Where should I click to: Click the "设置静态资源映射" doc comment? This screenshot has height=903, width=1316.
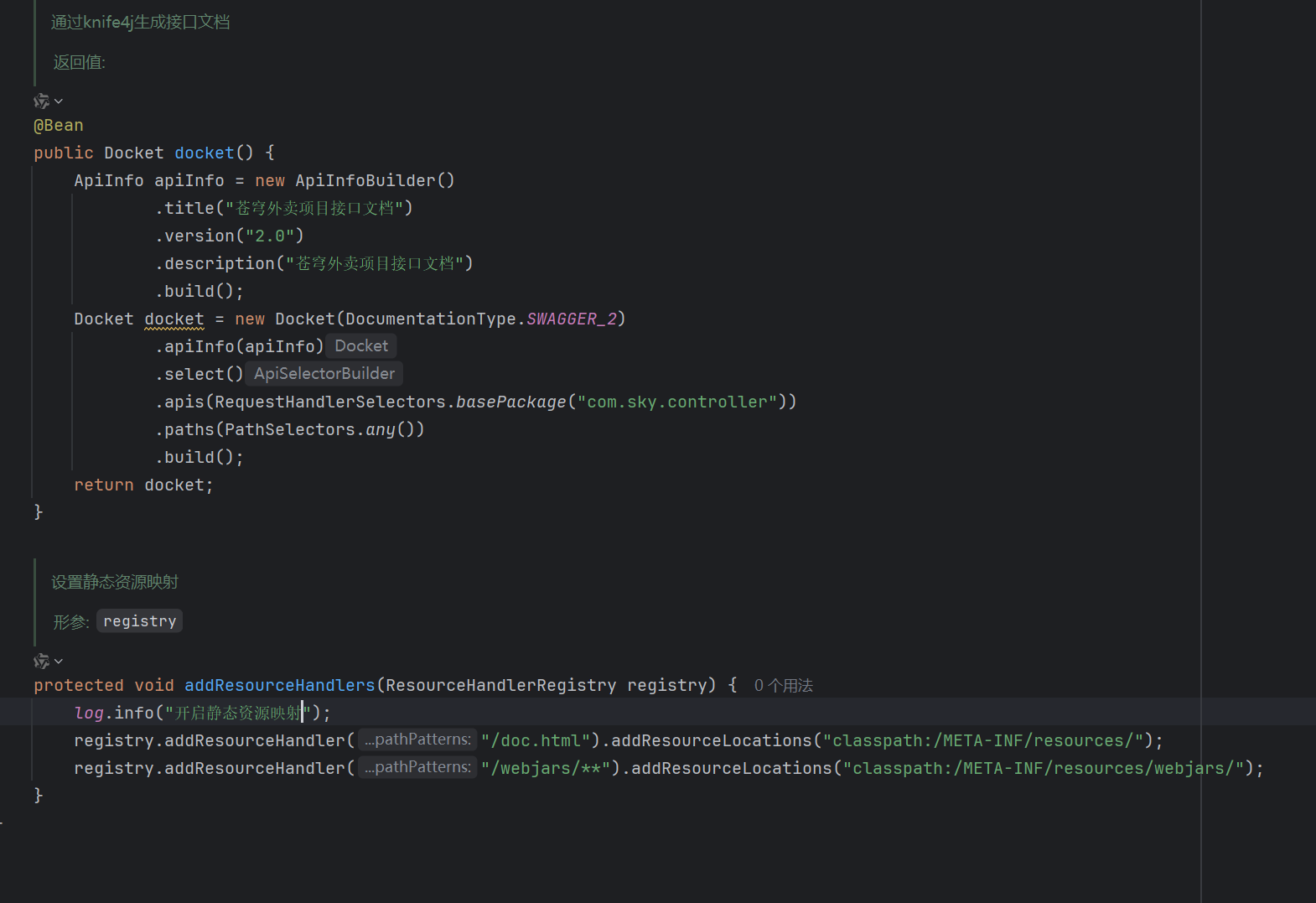tap(115, 582)
